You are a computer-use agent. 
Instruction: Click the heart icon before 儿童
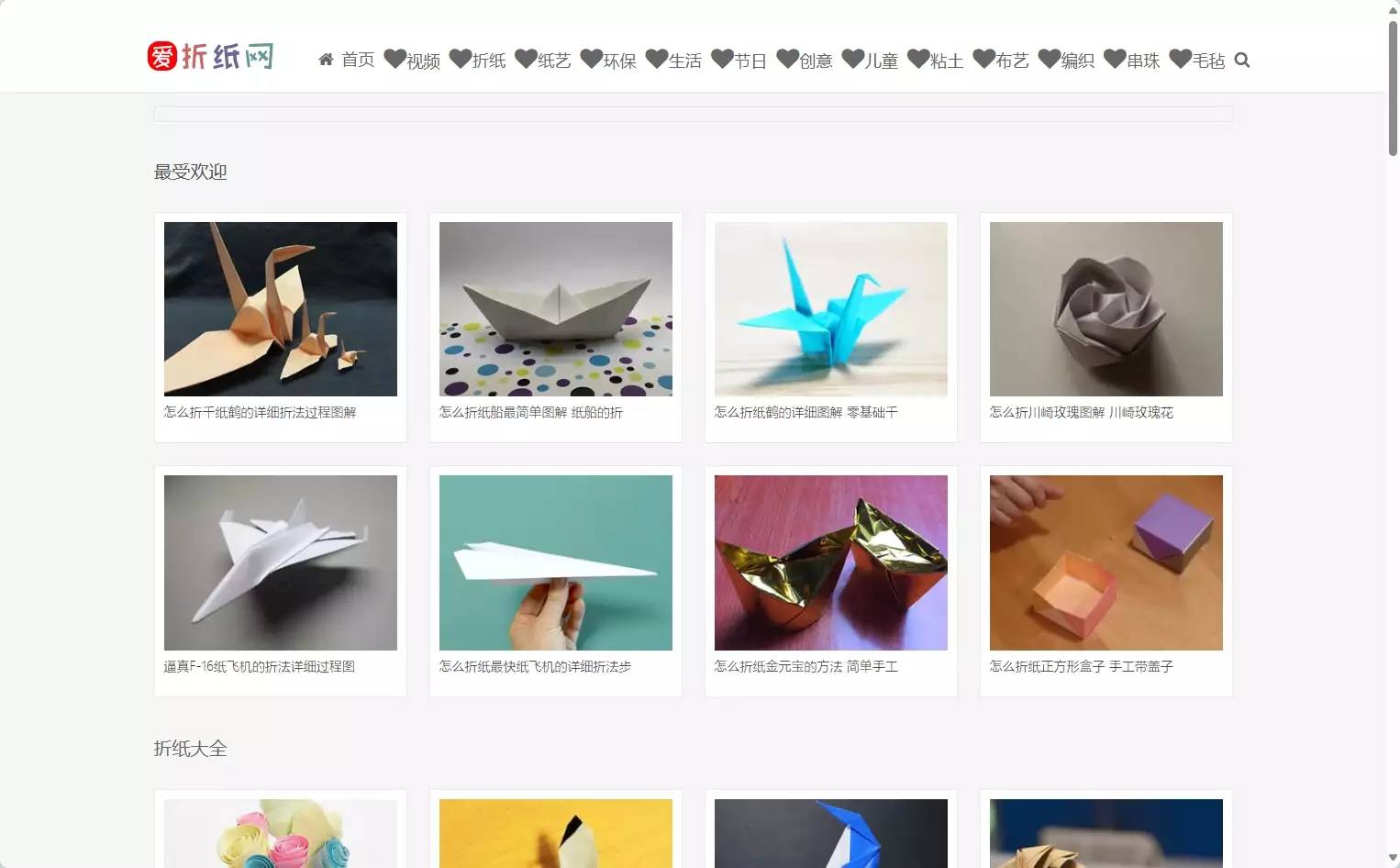coord(852,60)
